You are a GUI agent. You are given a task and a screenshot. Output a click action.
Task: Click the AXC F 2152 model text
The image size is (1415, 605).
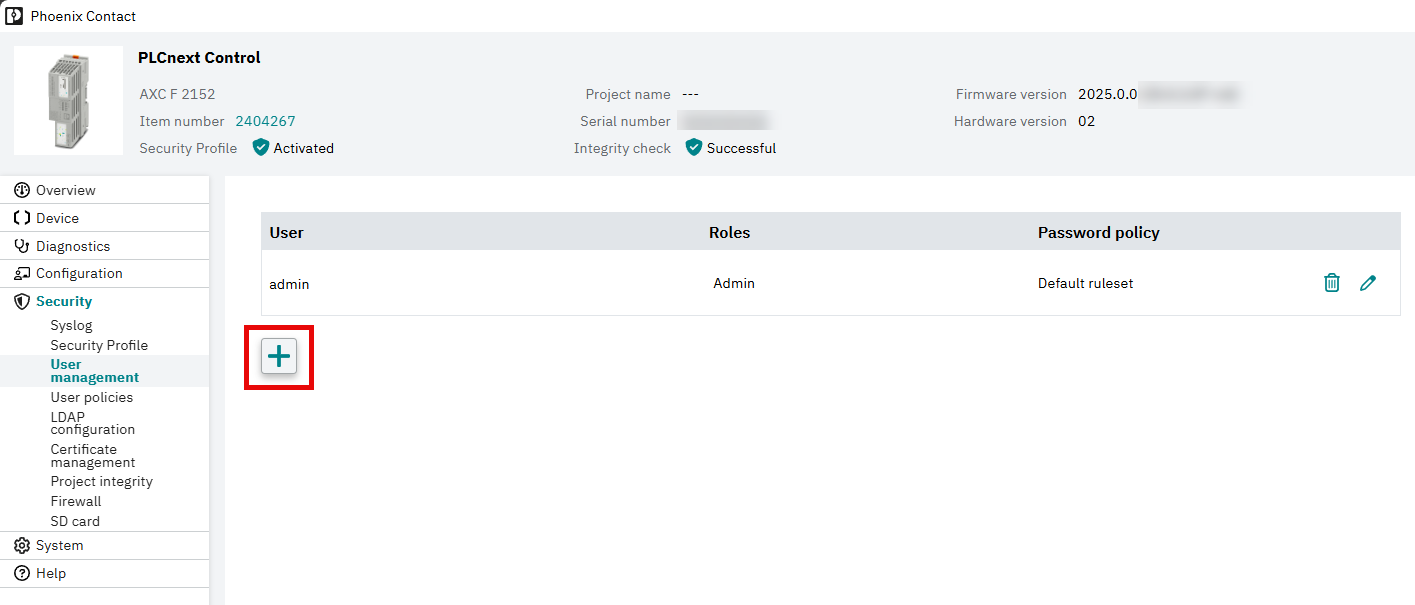(x=177, y=94)
